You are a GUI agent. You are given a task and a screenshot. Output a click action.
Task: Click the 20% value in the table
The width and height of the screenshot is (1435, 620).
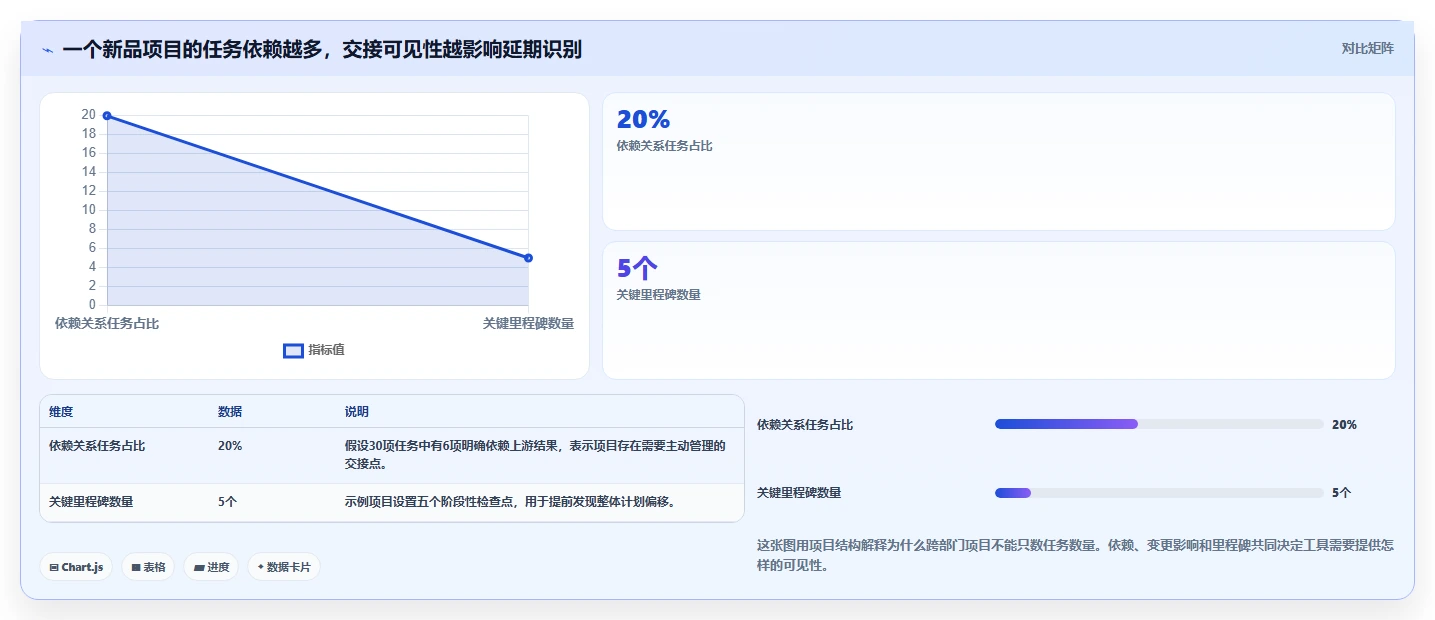(230, 446)
